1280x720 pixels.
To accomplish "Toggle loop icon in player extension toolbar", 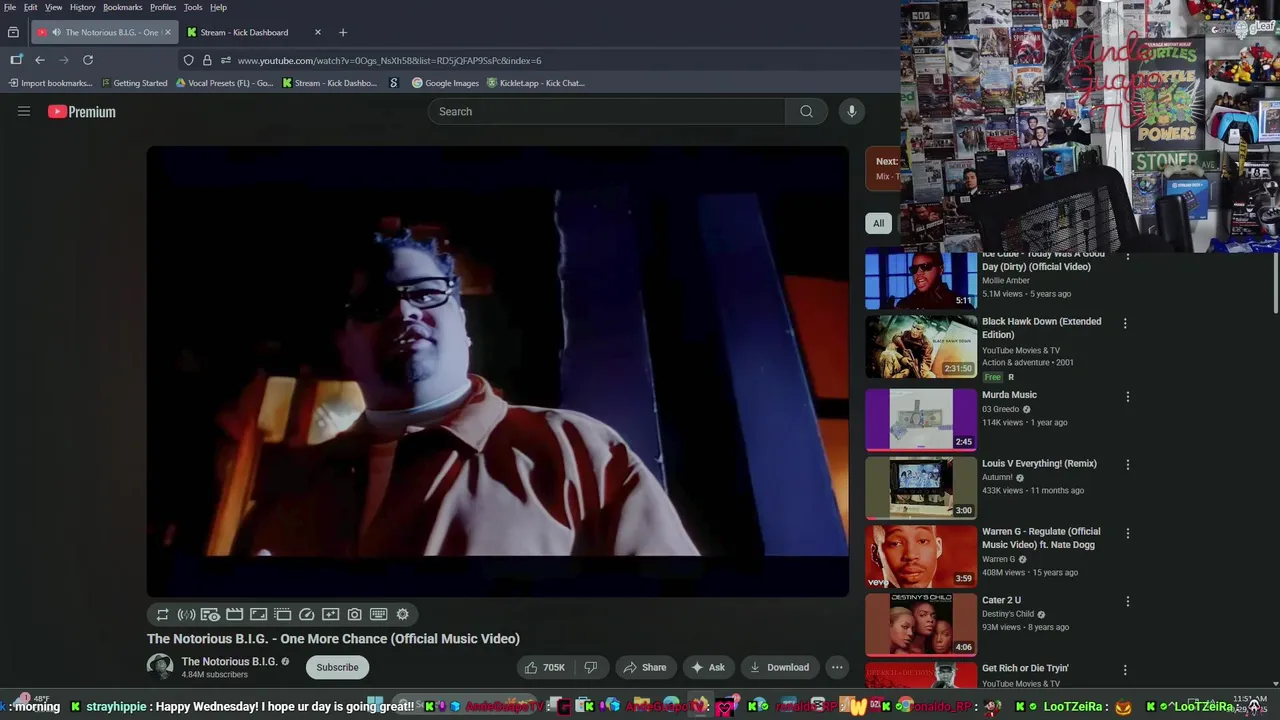I will [162, 615].
